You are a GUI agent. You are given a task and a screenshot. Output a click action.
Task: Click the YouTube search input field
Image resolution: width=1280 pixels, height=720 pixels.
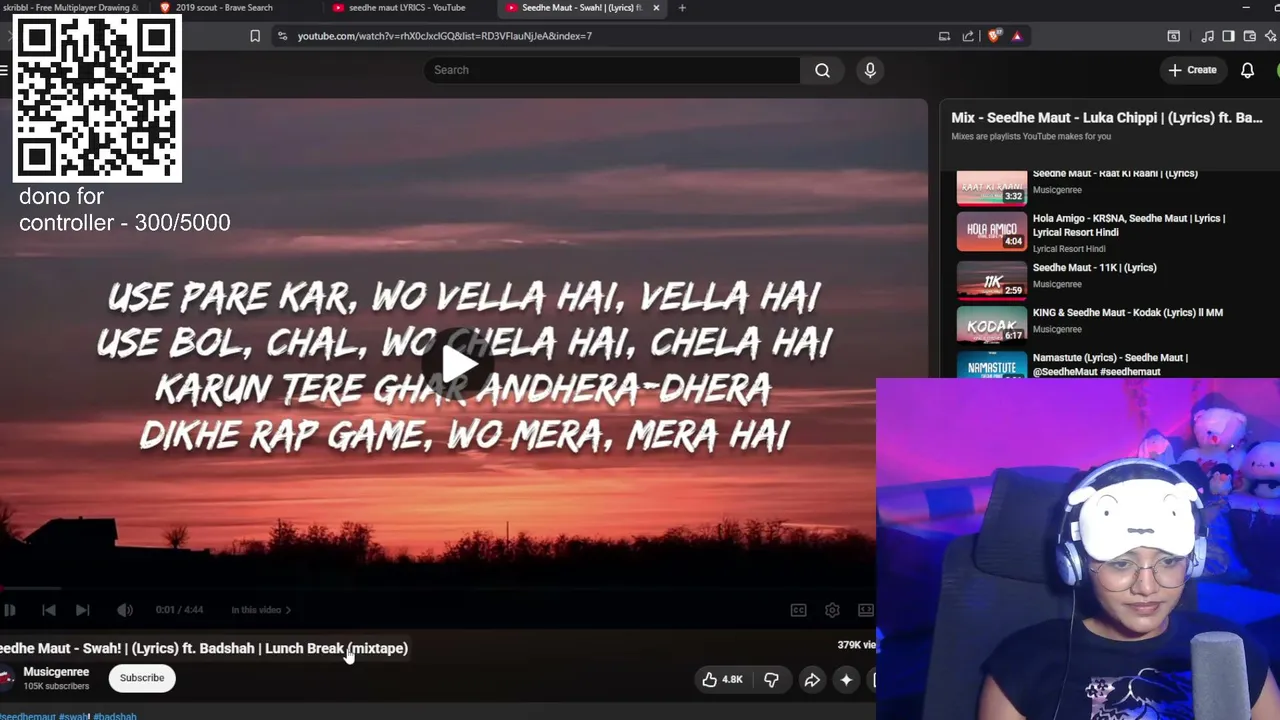(x=612, y=70)
